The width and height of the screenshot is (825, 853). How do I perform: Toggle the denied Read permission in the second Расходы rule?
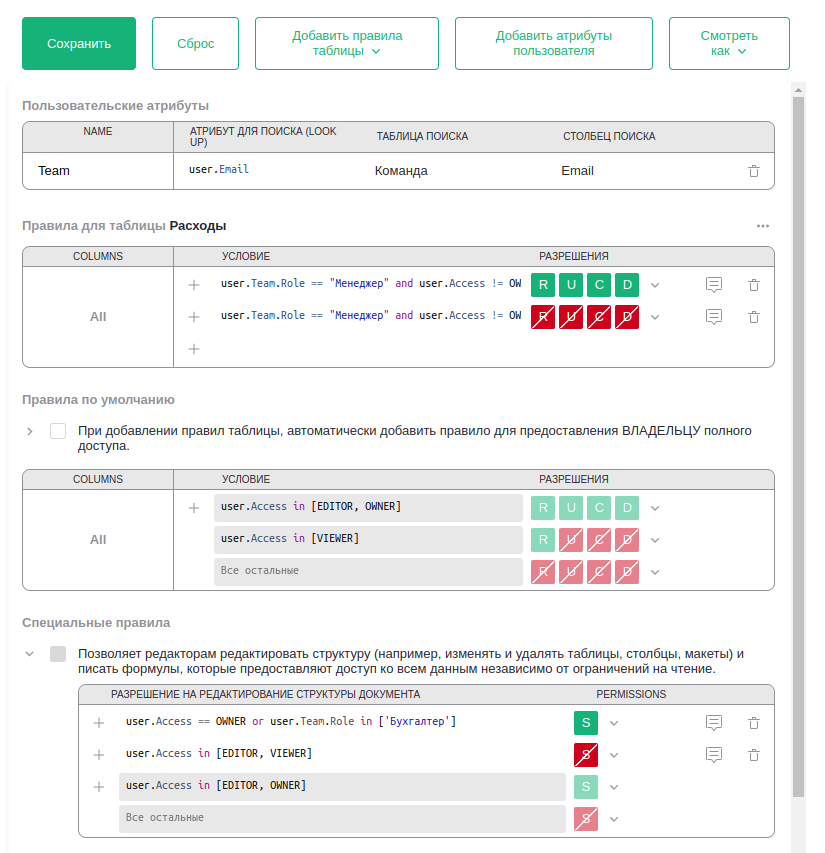coord(543,317)
